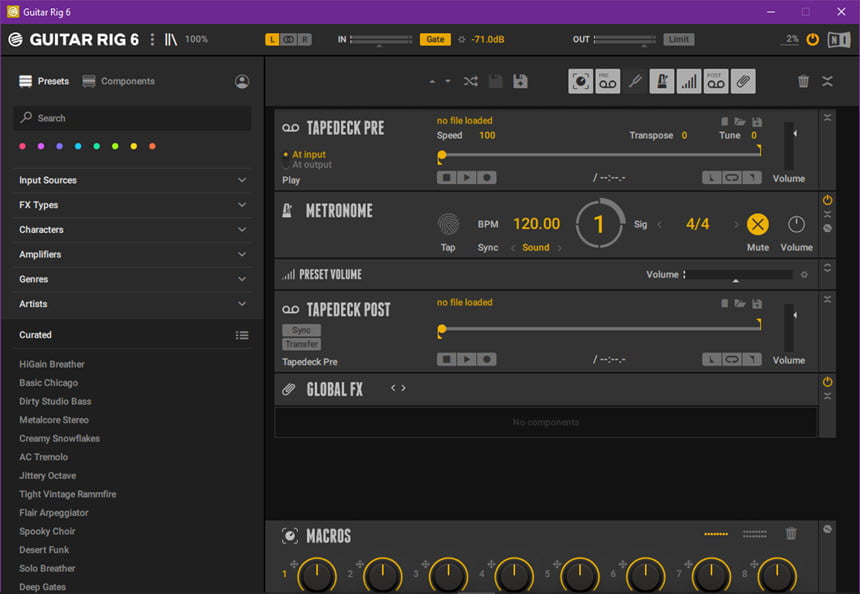Open the user account icon
The image size is (860, 594).
pos(242,82)
